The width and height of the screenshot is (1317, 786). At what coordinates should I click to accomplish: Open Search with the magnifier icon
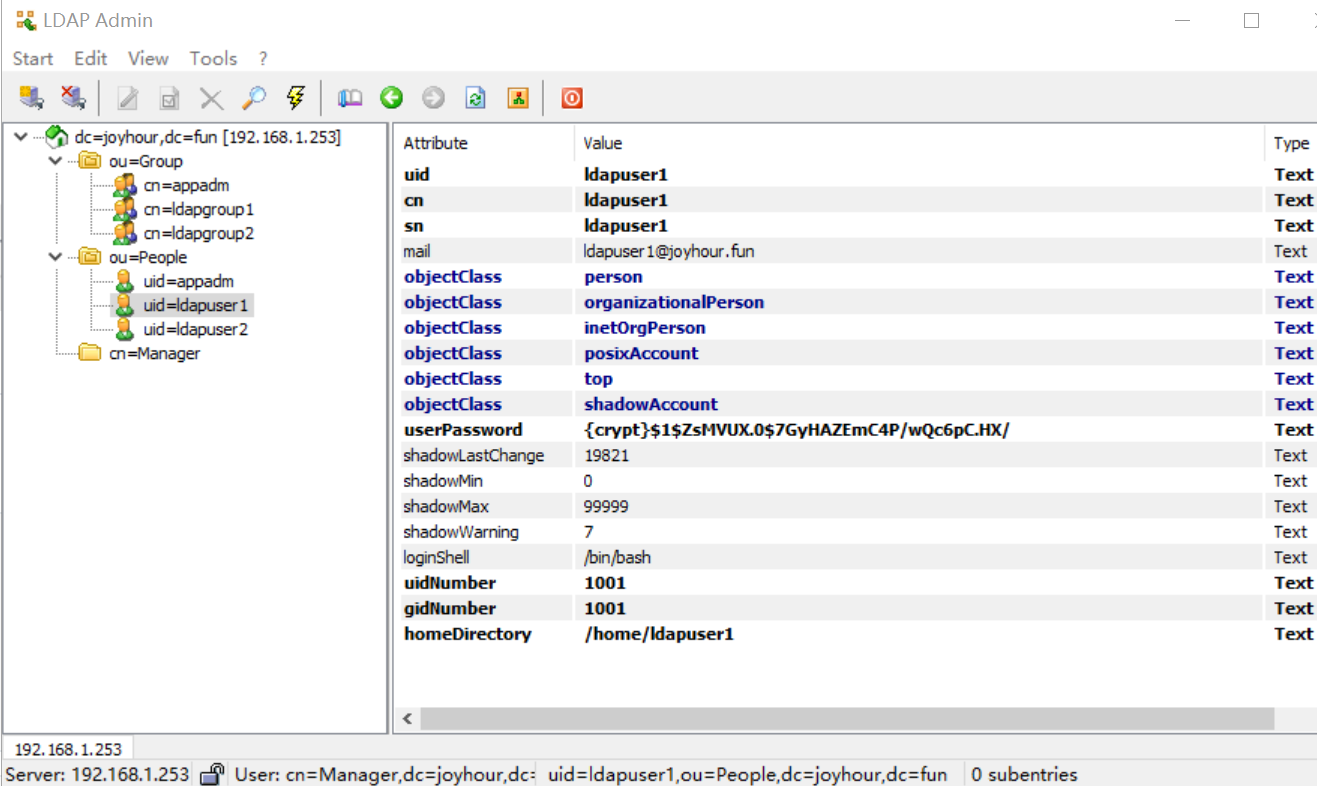click(x=254, y=97)
